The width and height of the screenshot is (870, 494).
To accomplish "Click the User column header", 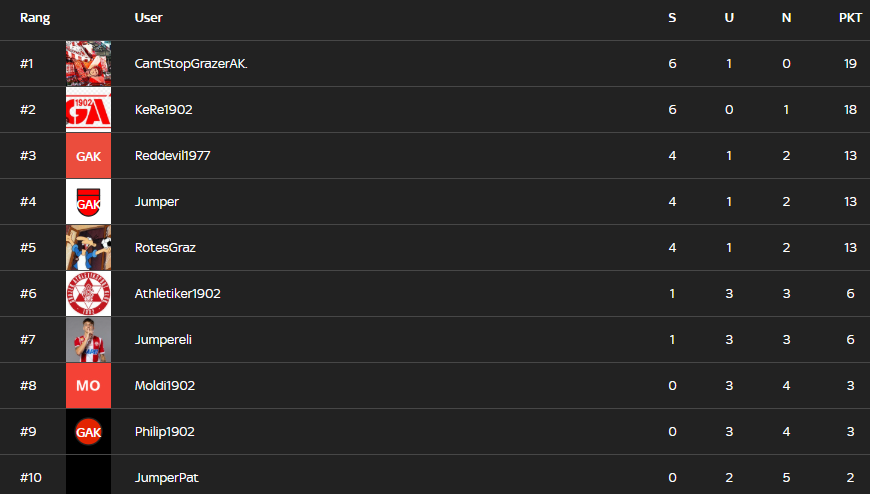I will [148, 18].
